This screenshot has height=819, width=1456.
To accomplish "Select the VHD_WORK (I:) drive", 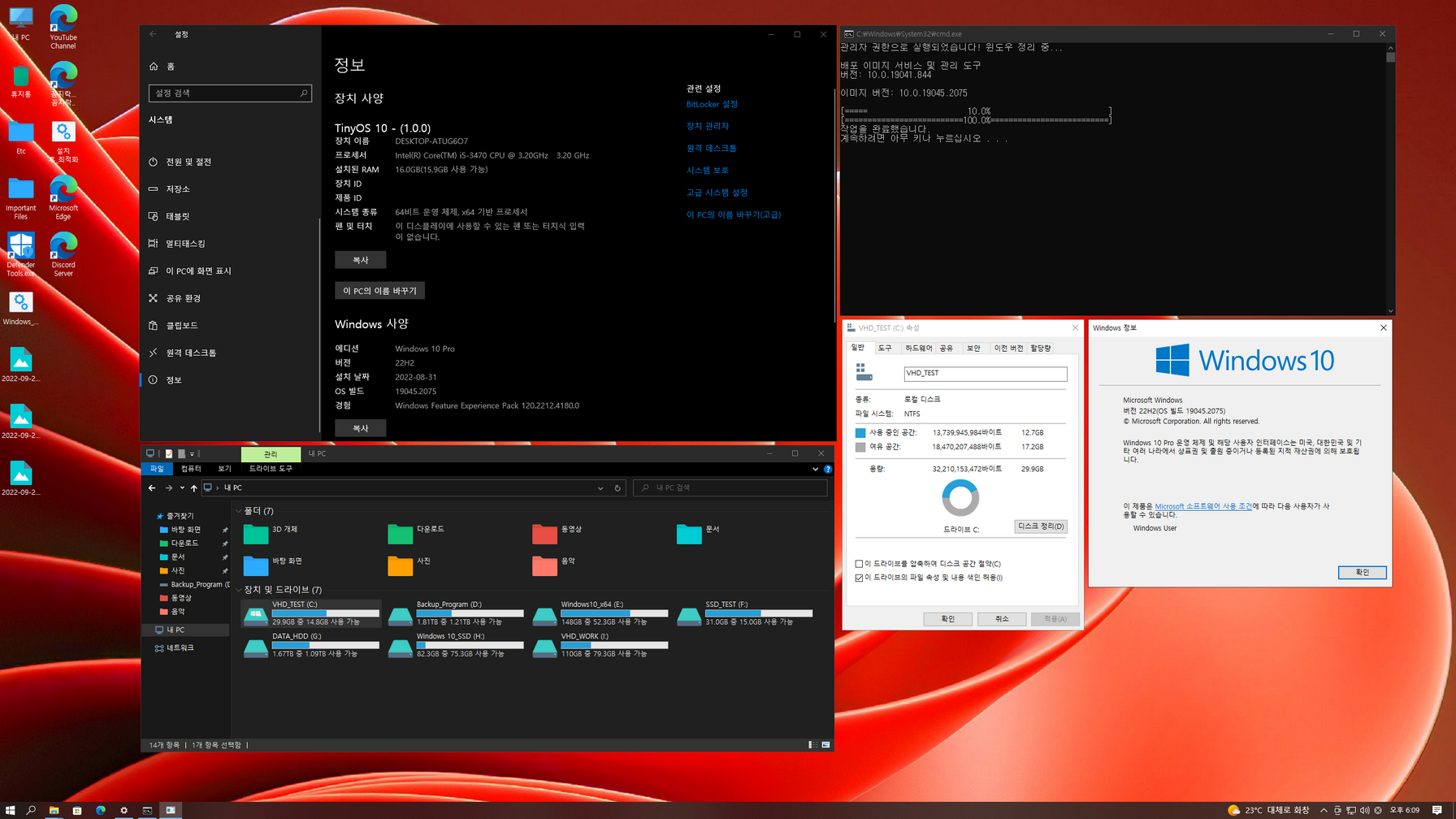I will pyautogui.click(x=600, y=646).
